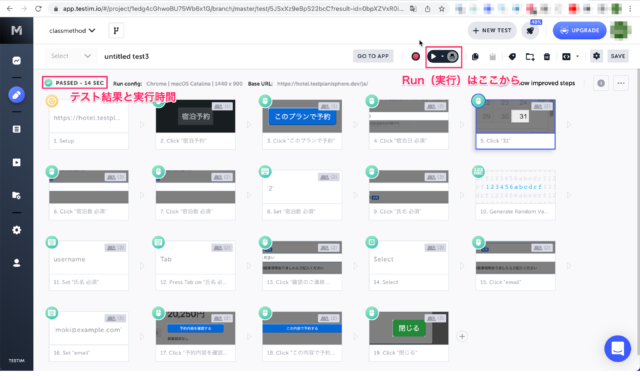Select step 10 Generate Random Value thumbnail
The height and width of the screenshot is (380, 640).
[515, 195]
